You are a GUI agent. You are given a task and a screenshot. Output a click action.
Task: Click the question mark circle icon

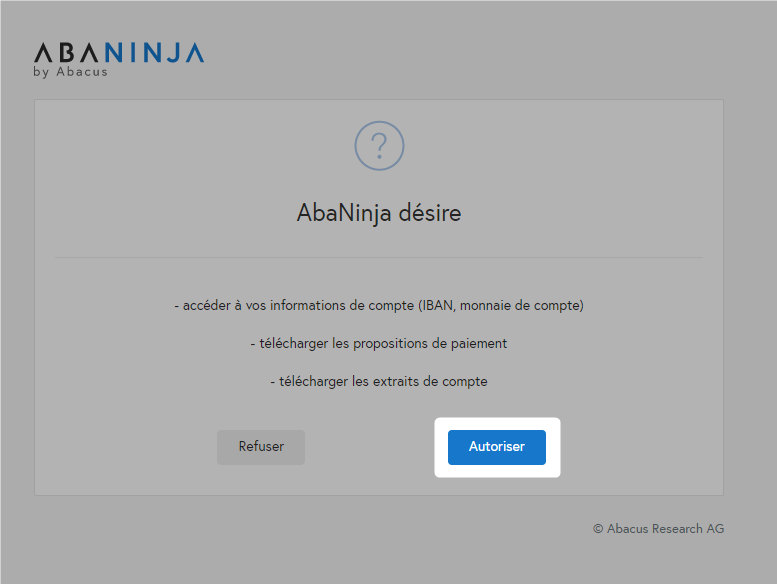(379, 146)
